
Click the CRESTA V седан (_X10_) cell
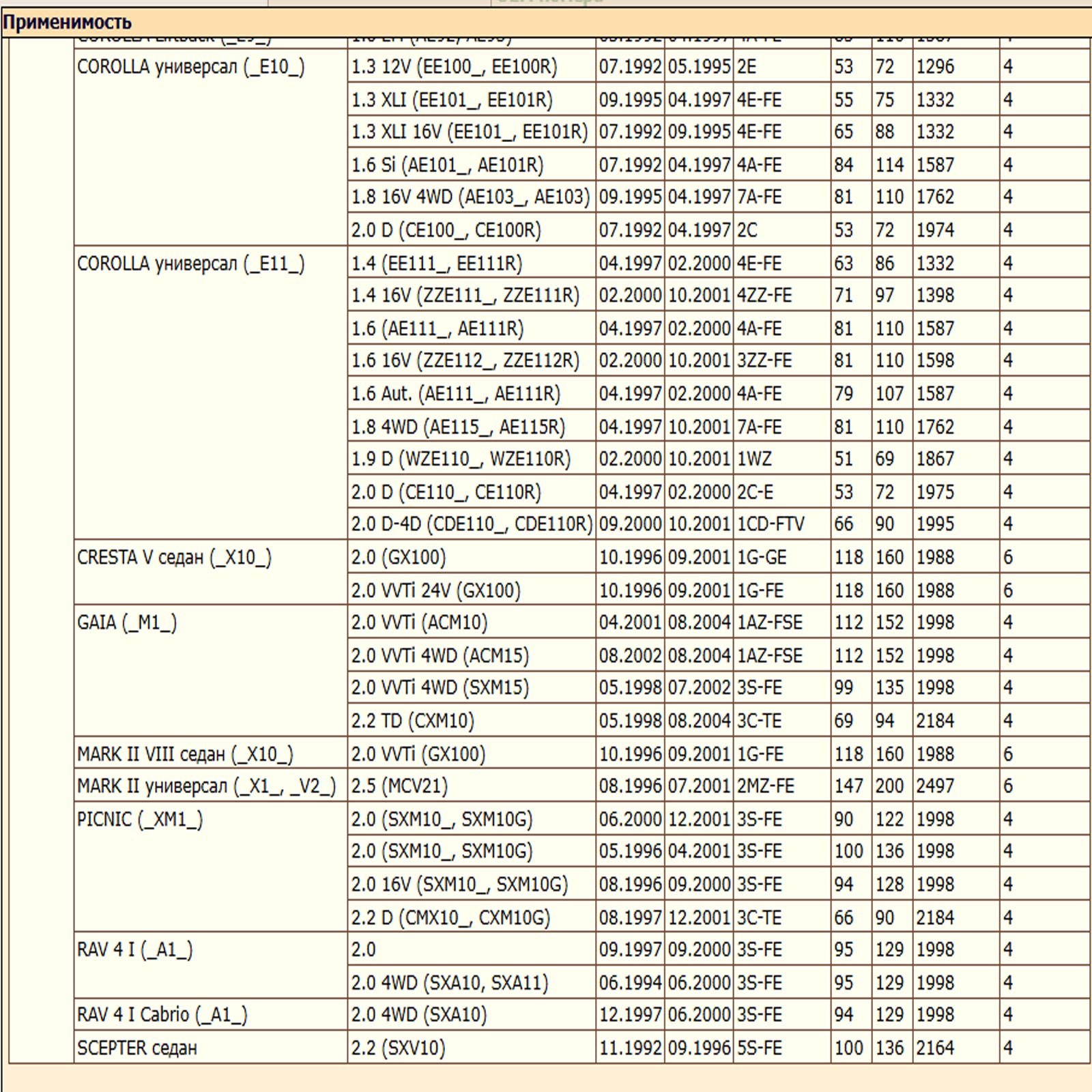tap(174, 558)
